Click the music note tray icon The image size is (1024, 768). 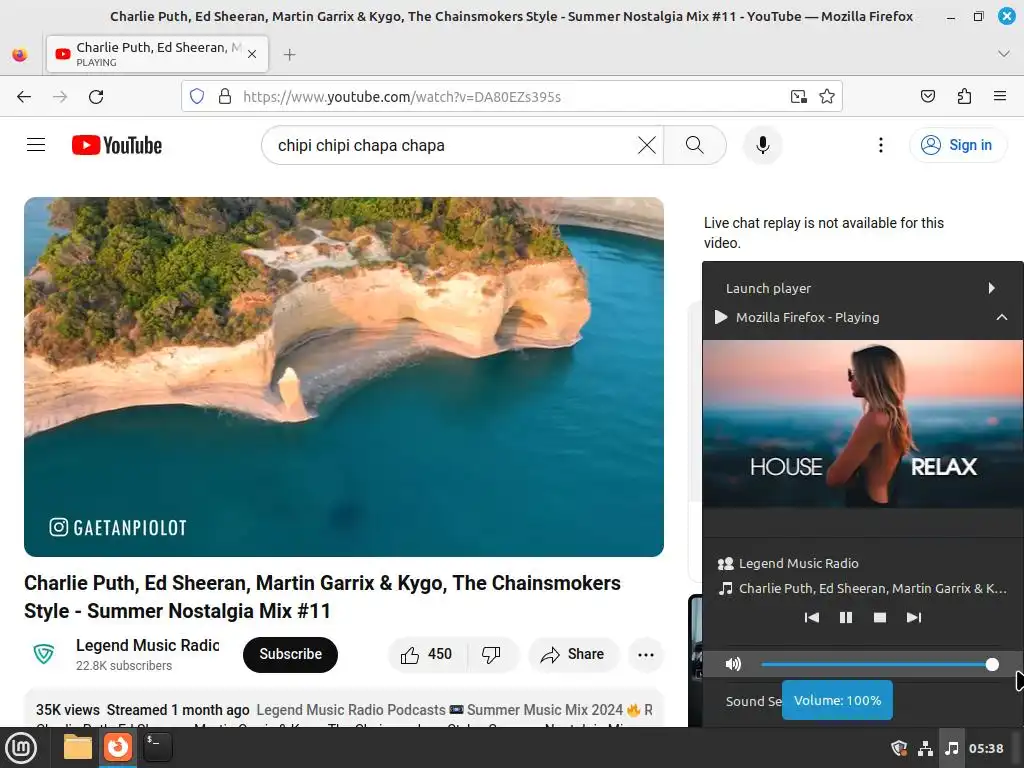click(952, 748)
